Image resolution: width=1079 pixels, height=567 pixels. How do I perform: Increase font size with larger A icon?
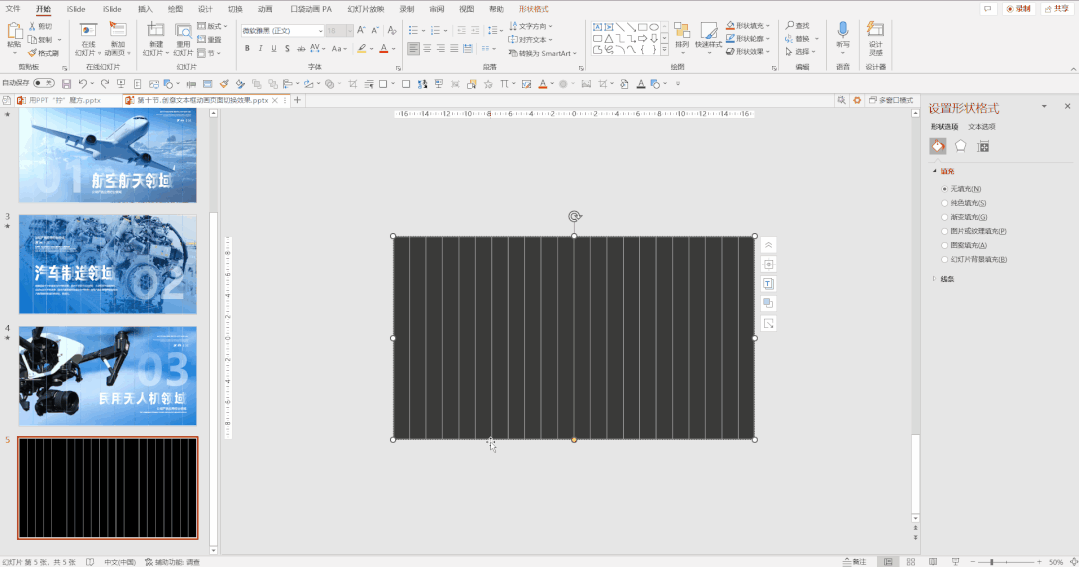click(x=361, y=30)
